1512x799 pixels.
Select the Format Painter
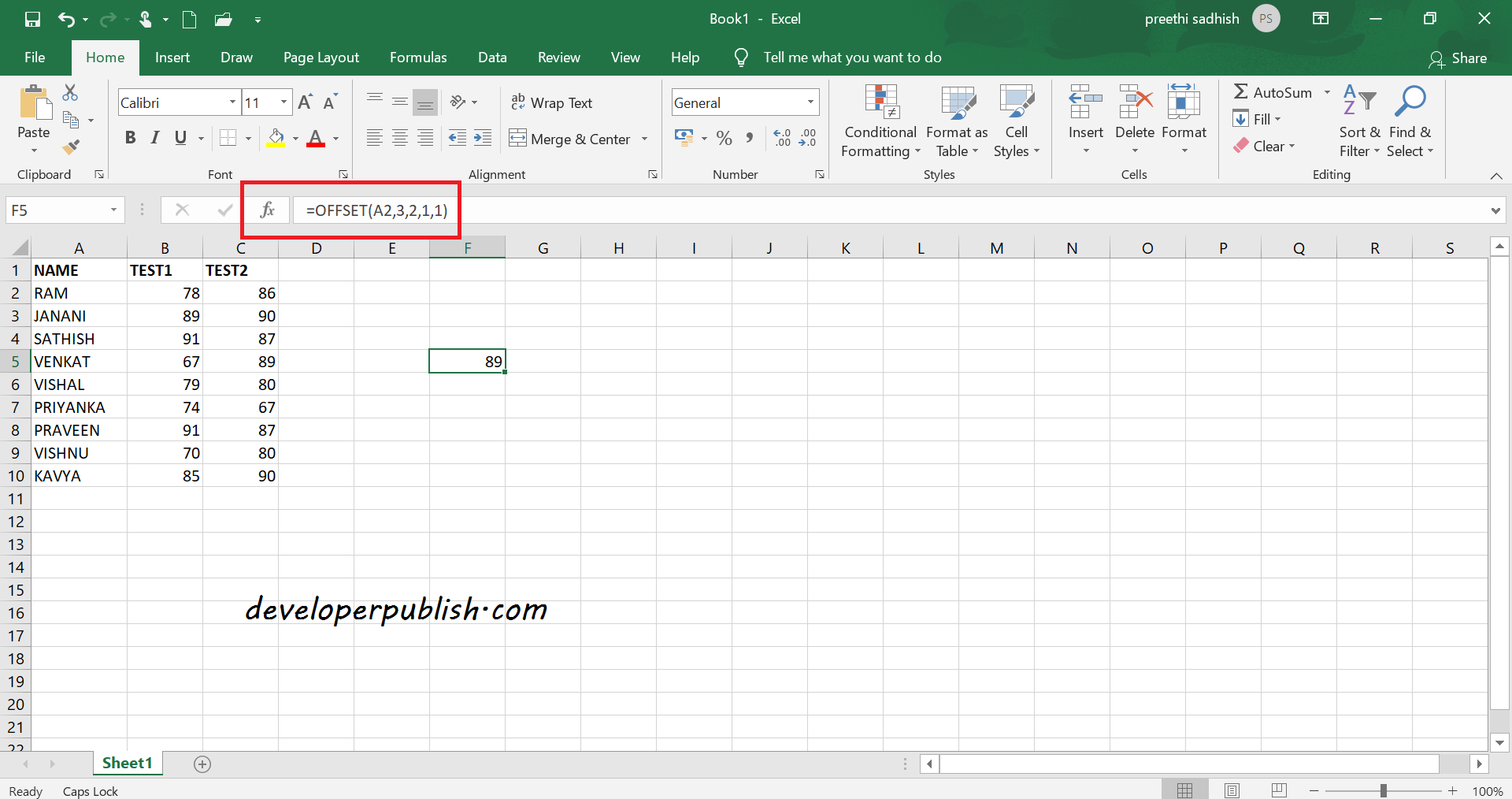71,147
